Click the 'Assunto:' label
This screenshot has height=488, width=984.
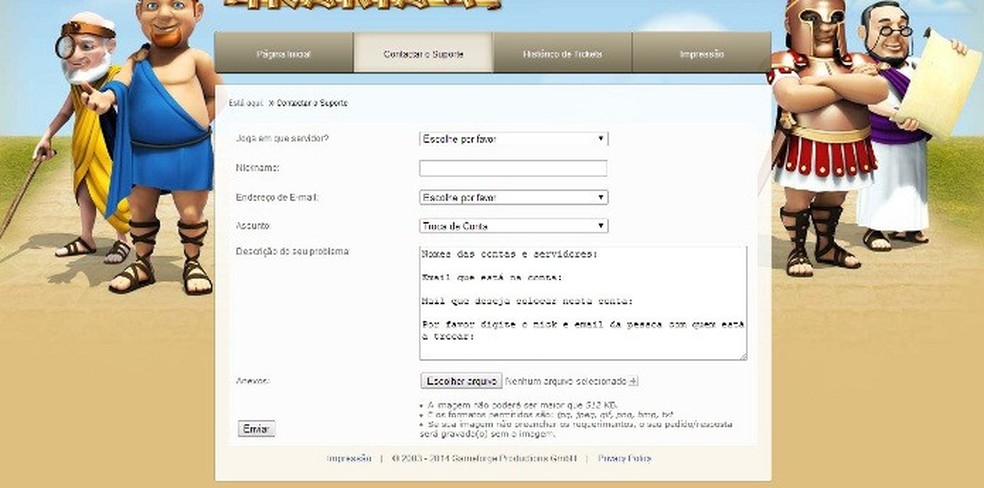point(253,225)
